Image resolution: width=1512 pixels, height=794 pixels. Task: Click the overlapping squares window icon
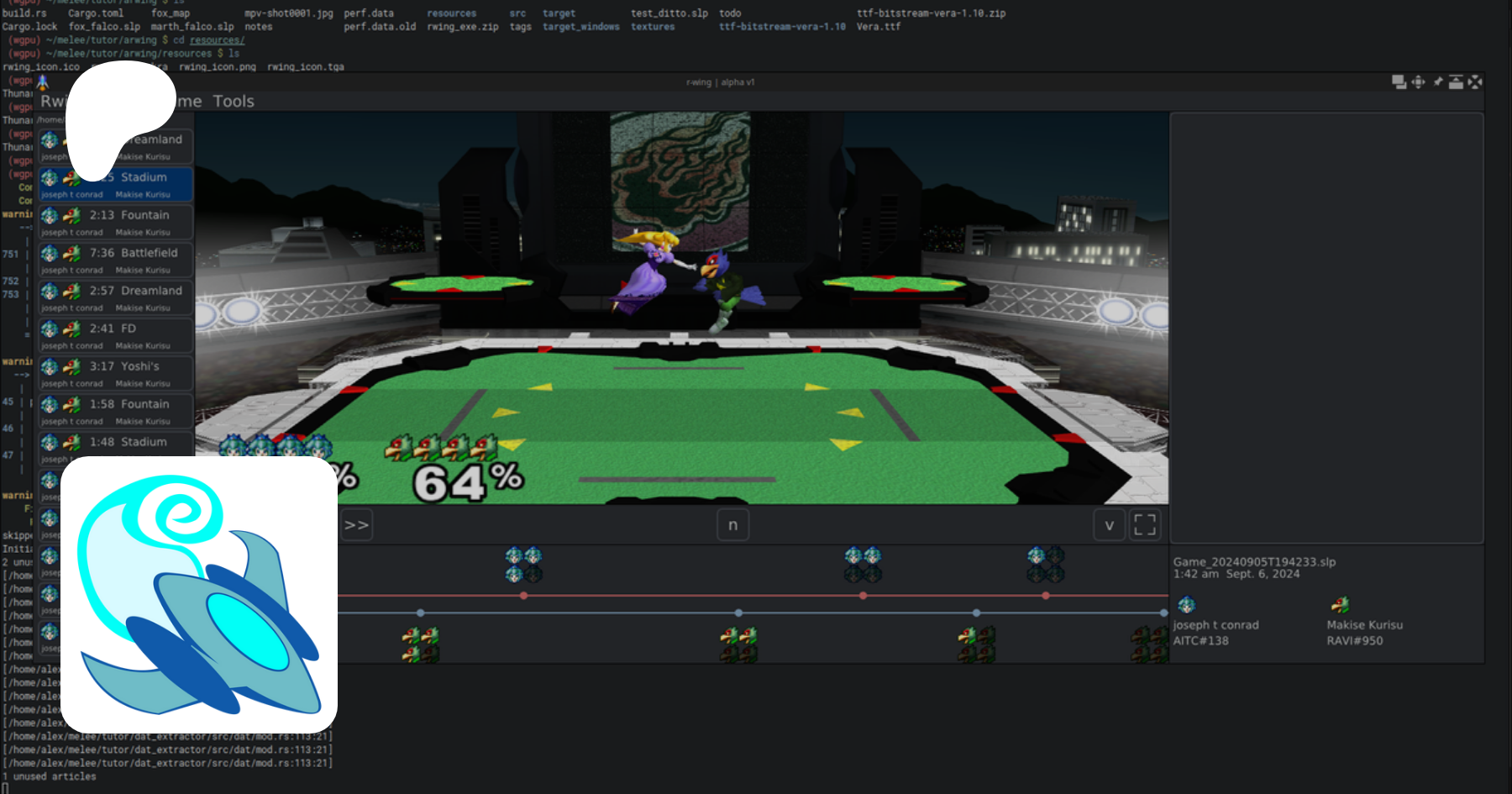(x=1399, y=82)
